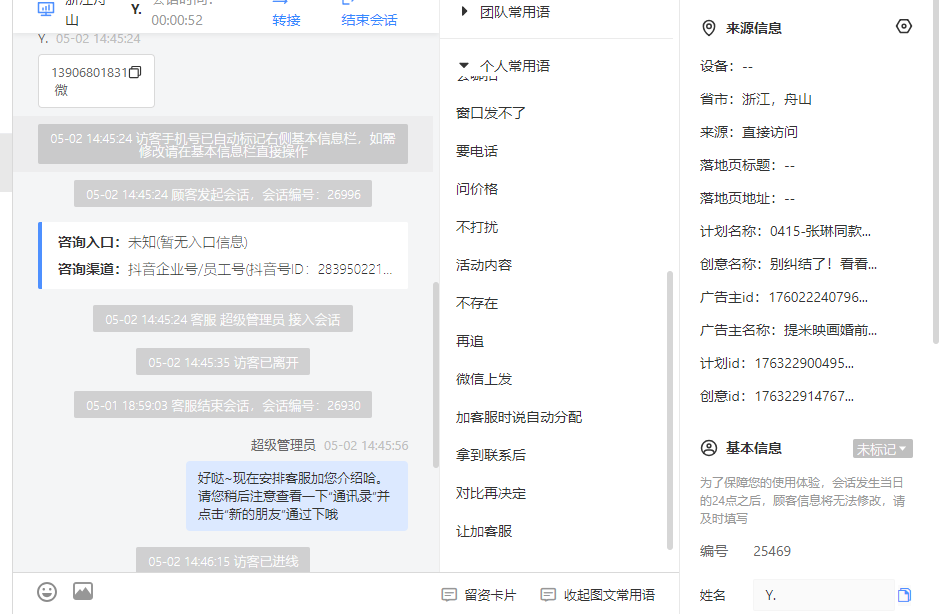
Task: Click the 创意名称 别纠结了 value
Action: point(823,264)
